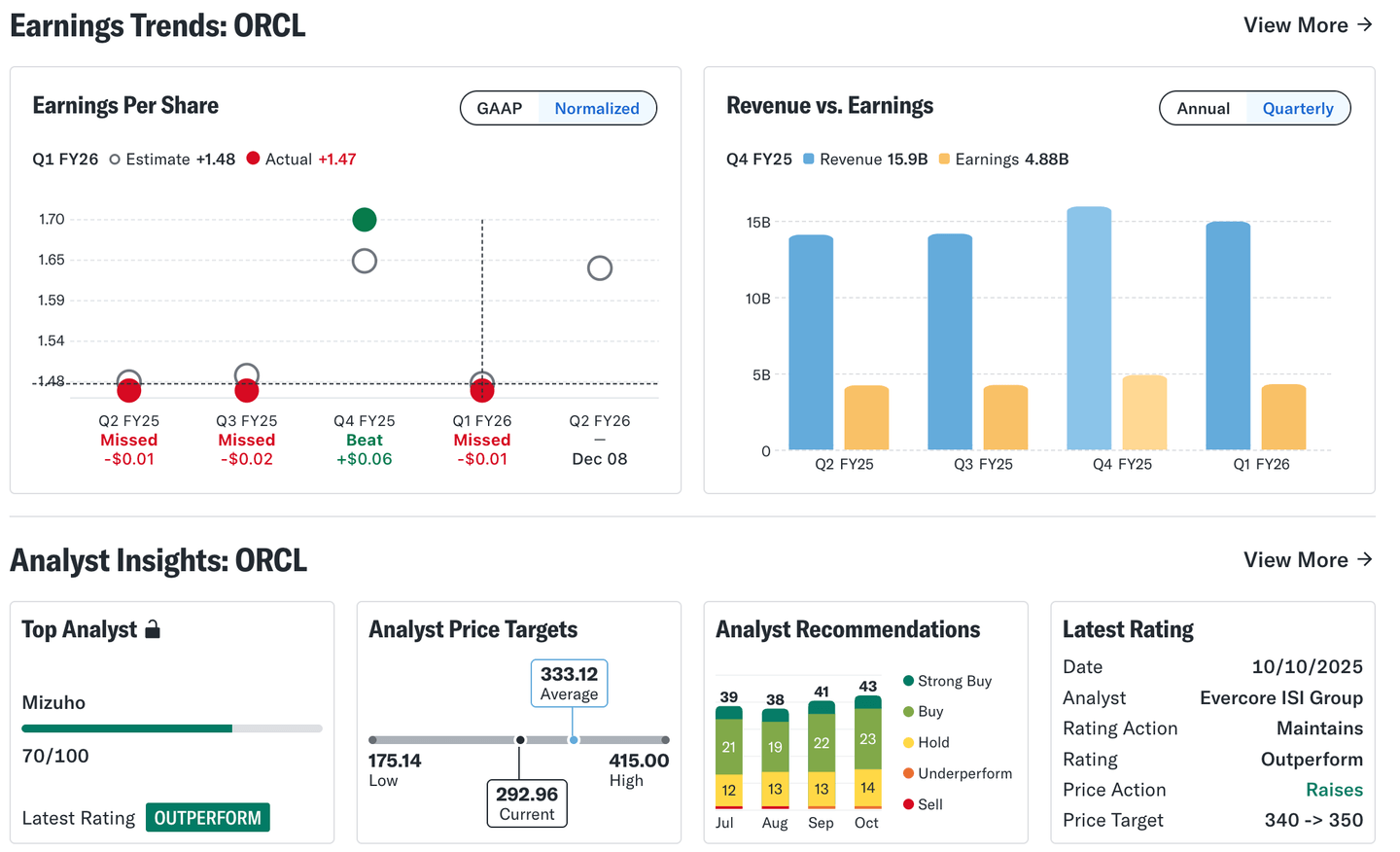1400x852 pixels.
Task: Click the OUTPERFORM latest rating badge
Action: [x=208, y=818]
